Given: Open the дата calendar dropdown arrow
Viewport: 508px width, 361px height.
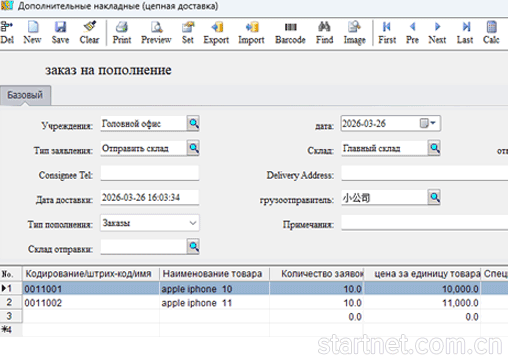Looking at the screenshot, I should click(433, 123).
